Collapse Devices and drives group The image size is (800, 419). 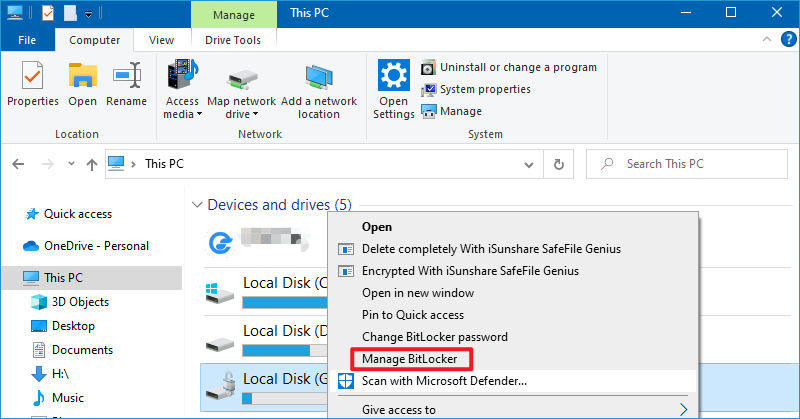[x=197, y=205]
